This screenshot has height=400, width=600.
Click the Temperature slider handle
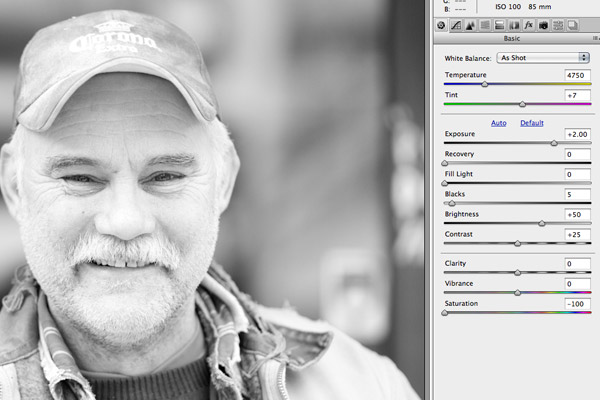click(x=484, y=84)
